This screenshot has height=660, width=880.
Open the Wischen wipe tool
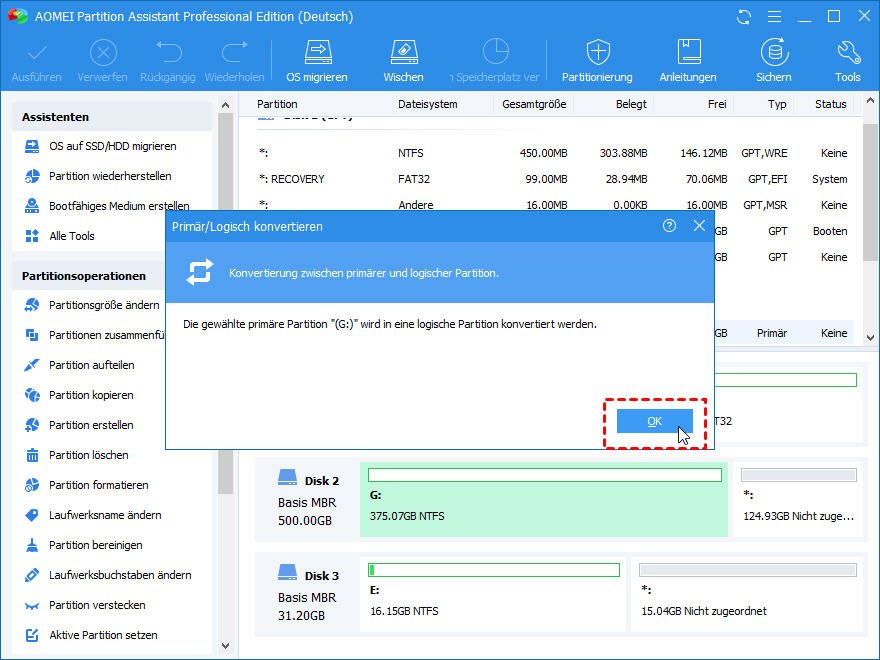coord(404,61)
